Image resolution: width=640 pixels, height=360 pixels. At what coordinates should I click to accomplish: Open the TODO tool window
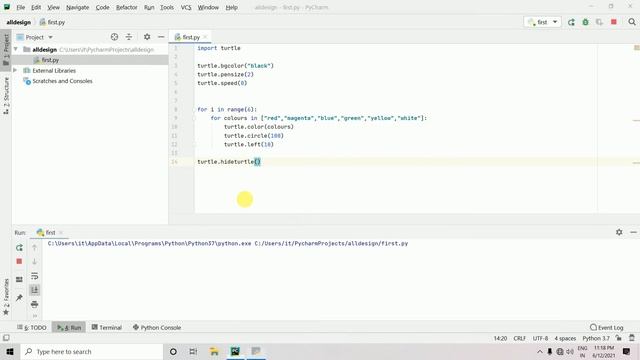point(32,327)
